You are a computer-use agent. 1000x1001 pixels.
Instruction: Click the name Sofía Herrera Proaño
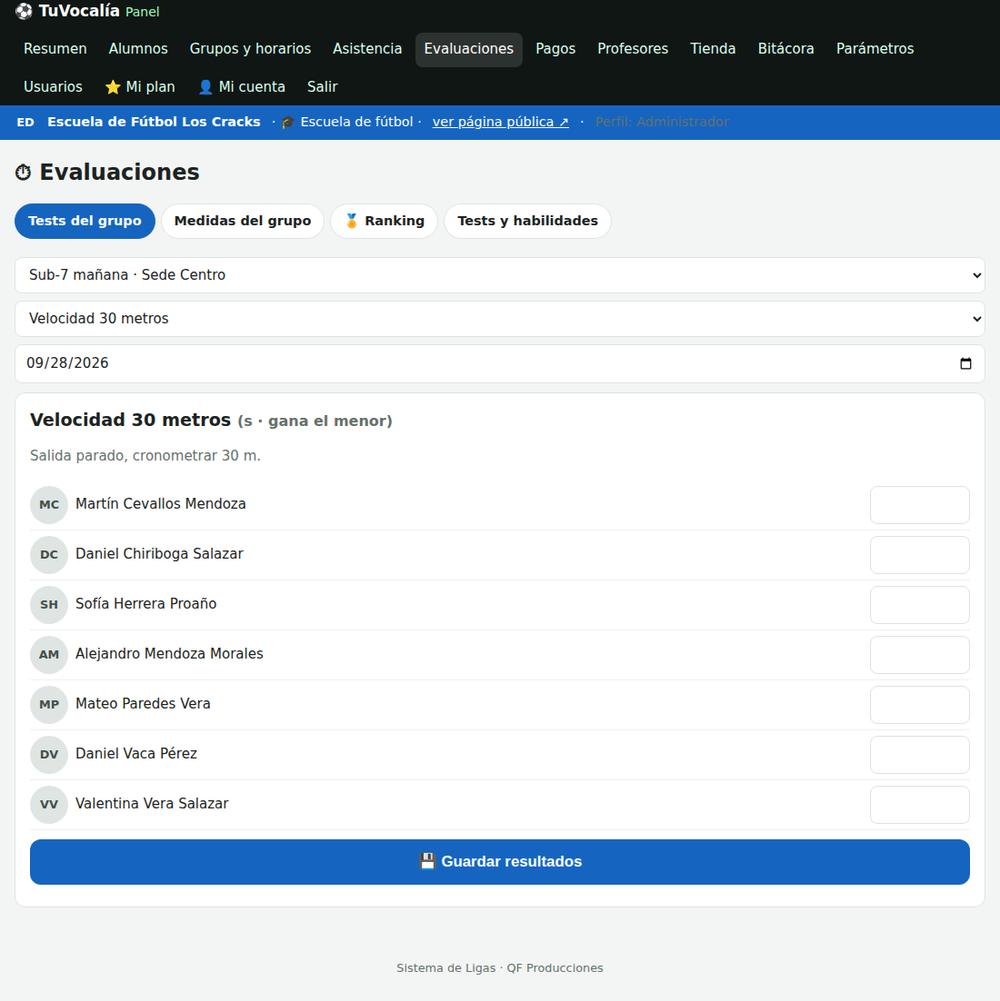pyautogui.click(x=146, y=604)
